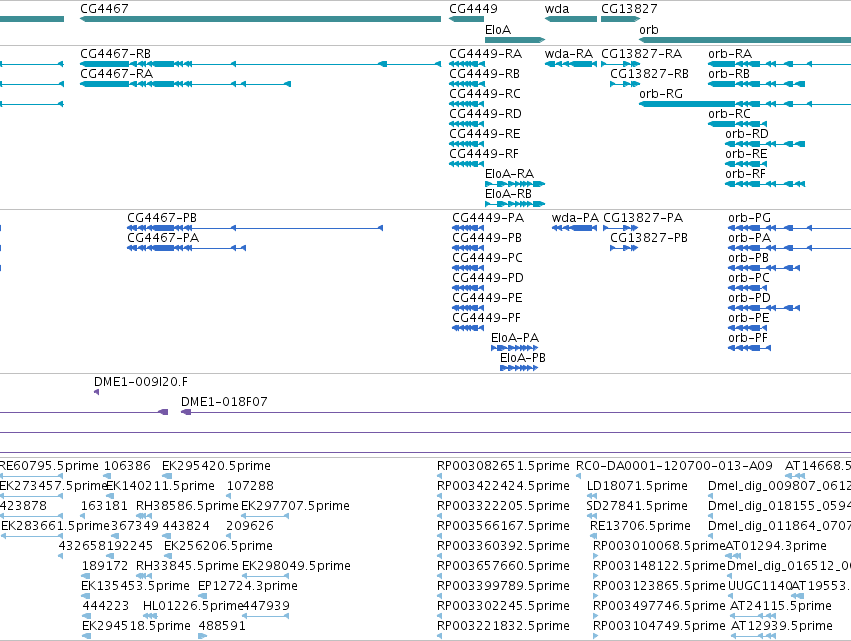Click the wda gene arrow glyph
The width and height of the screenshot is (851, 641).
(x=571, y=19)
